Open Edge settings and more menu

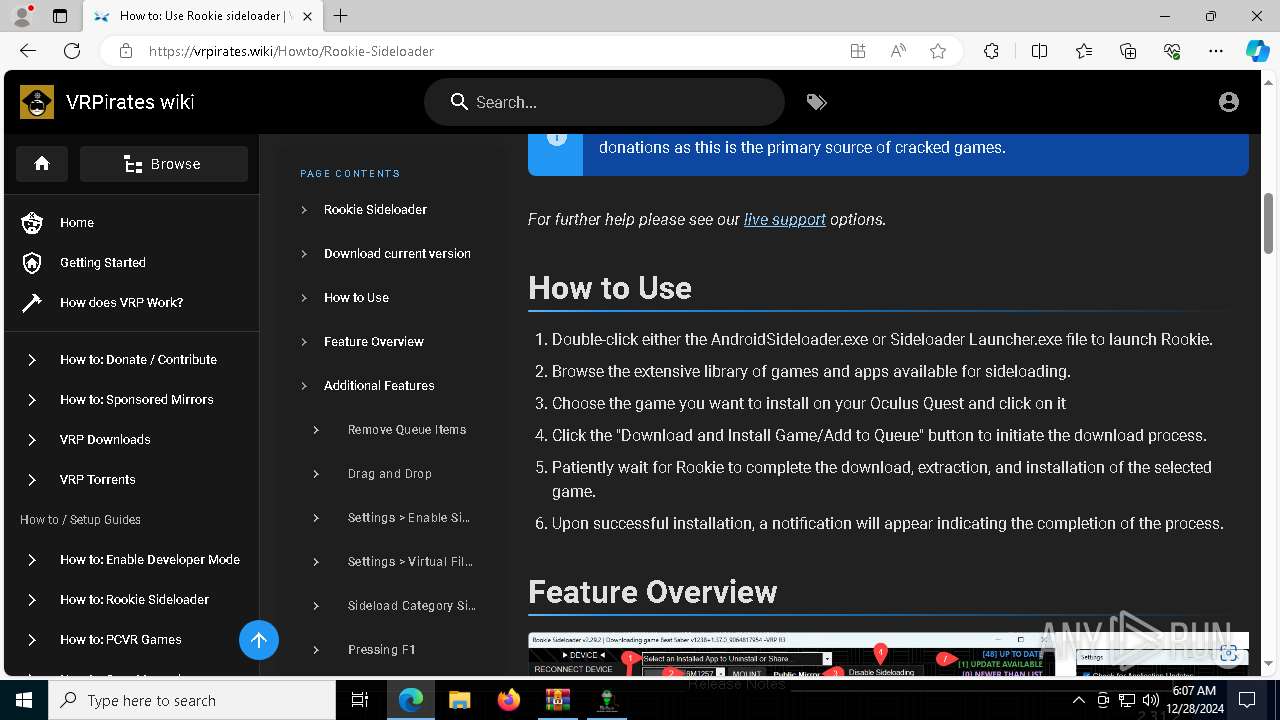pyautogui.click(x=1216, y=51)
